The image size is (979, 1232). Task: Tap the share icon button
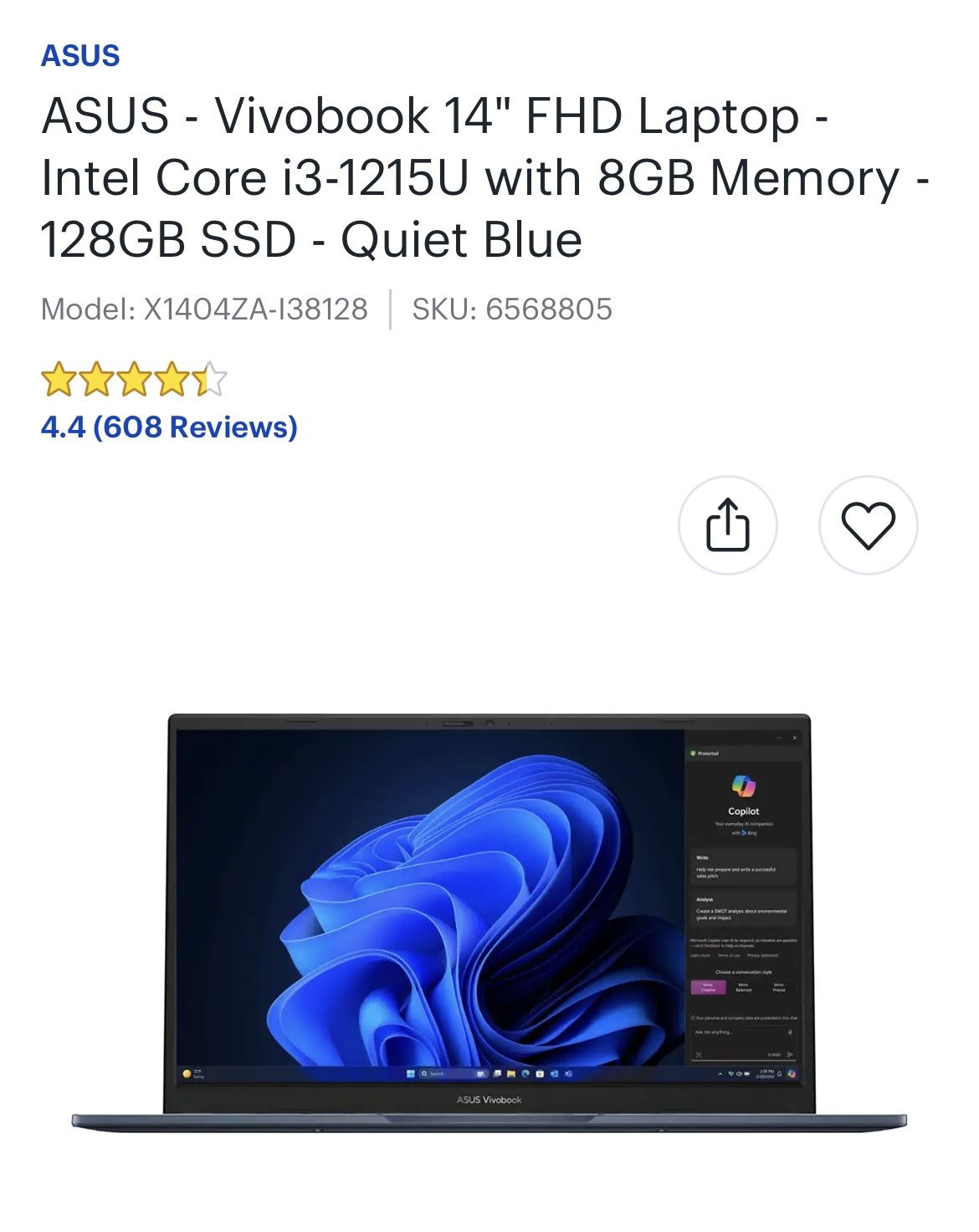pos(727,525)
